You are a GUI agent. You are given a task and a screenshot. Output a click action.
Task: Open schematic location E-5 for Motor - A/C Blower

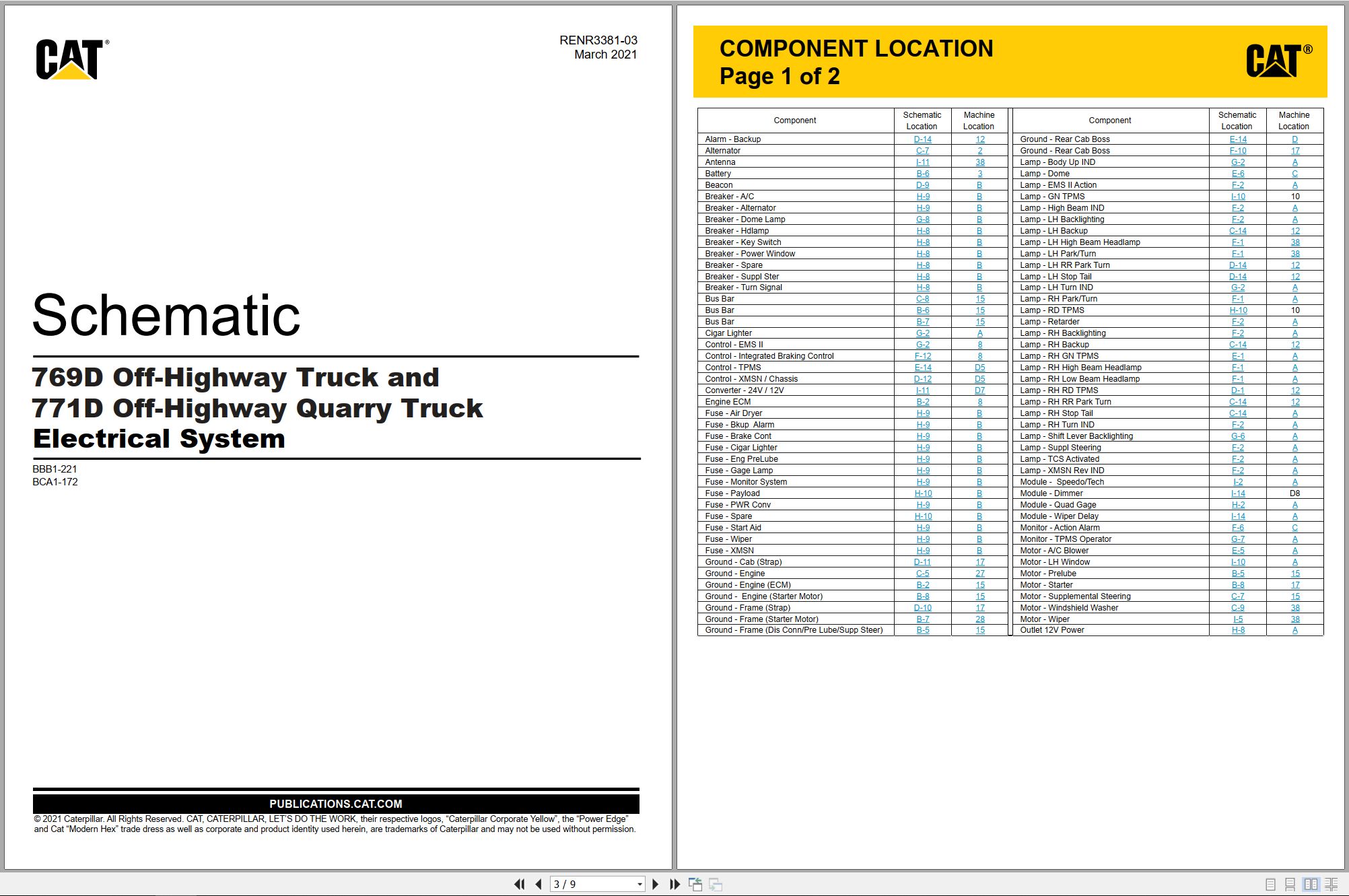click(1237, 551)
